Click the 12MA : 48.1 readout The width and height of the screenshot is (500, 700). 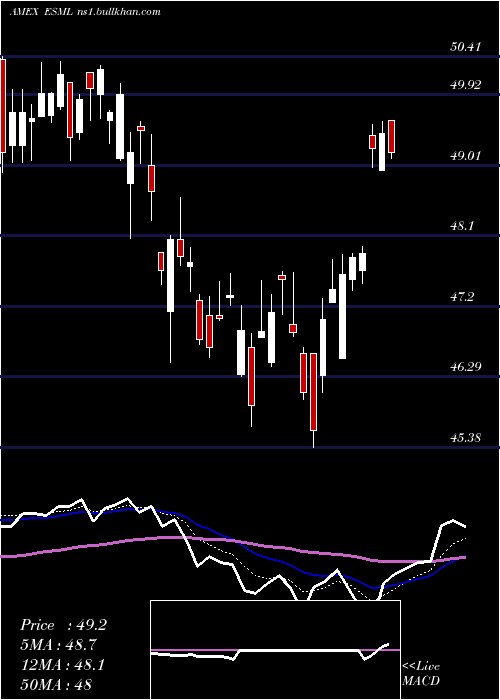coord(62,665)
